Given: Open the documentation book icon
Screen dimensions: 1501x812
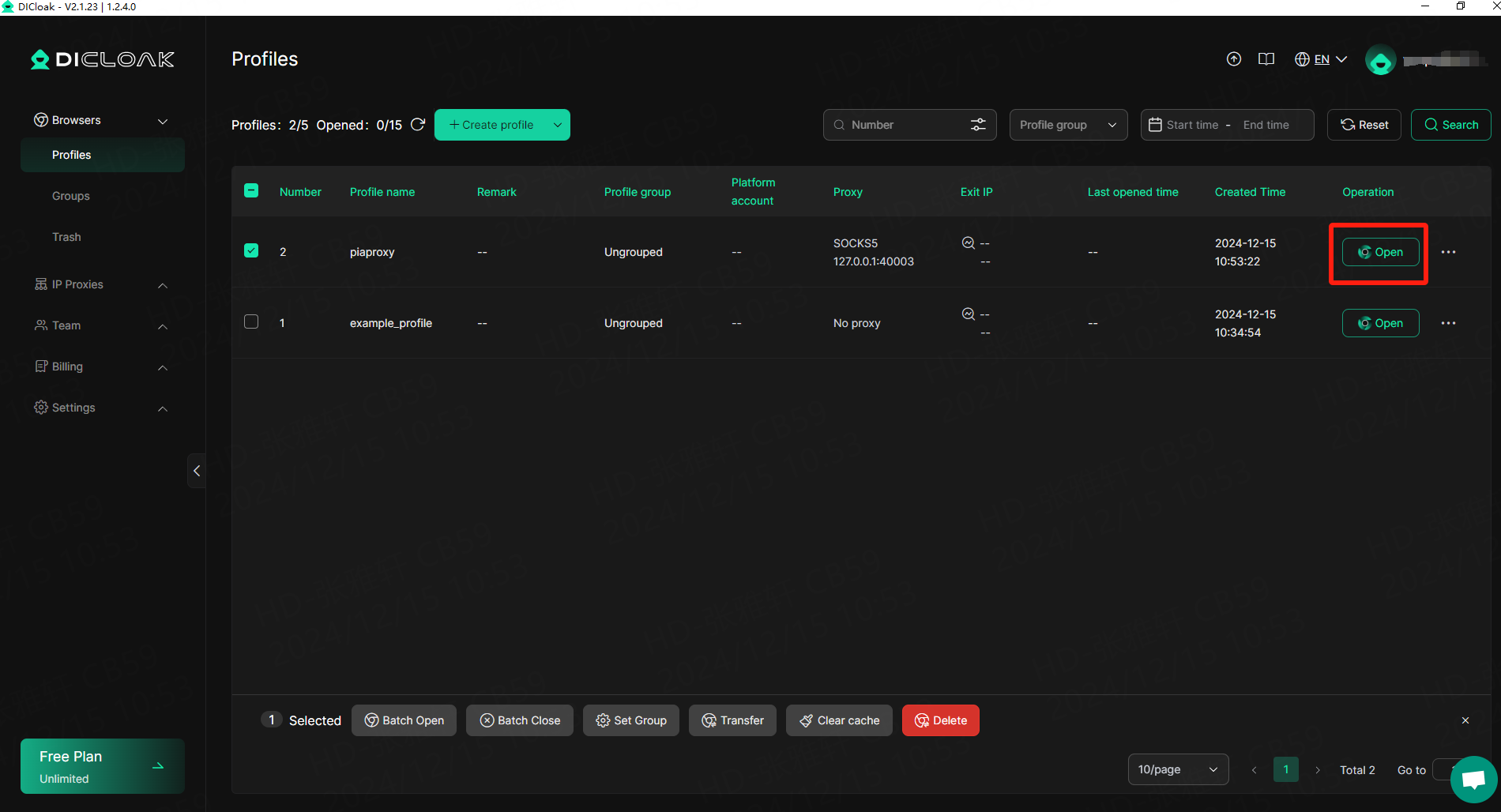Looking at the screenshot, I should [x=1266, y=59].
